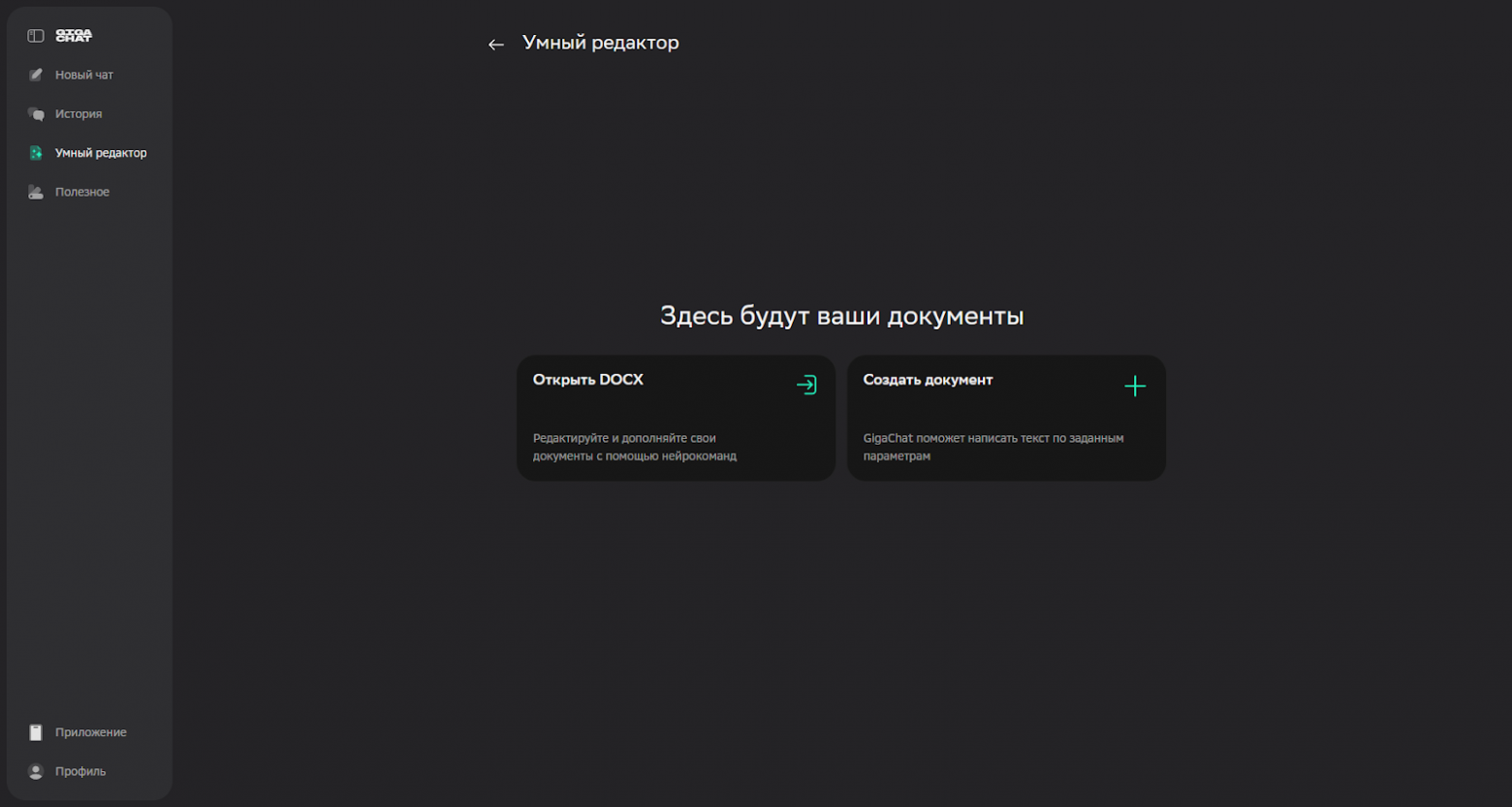Screen dimensions: 1512x807
Task: Click the back arrow near Умный редактор title
Action: [496, 44]
